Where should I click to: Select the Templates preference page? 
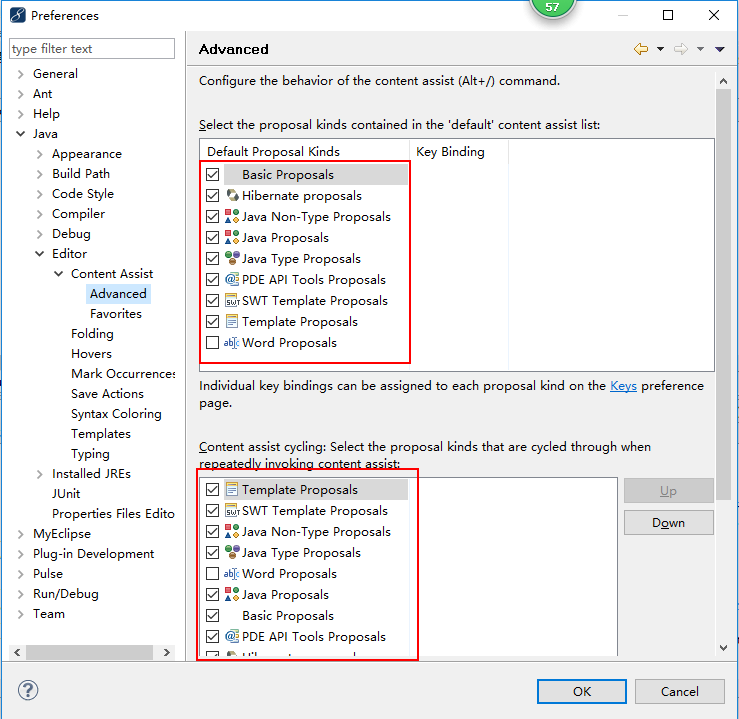click(101, 434)
